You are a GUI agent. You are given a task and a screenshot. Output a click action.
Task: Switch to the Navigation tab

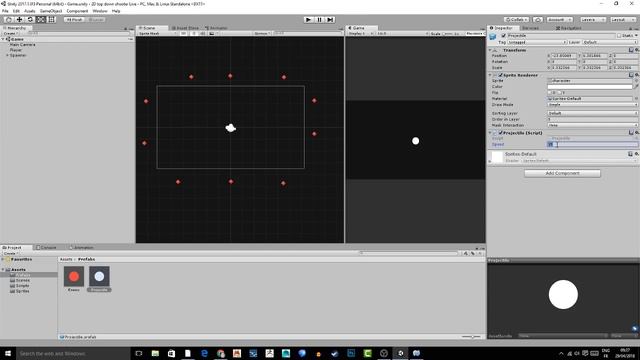coord(569,28)
